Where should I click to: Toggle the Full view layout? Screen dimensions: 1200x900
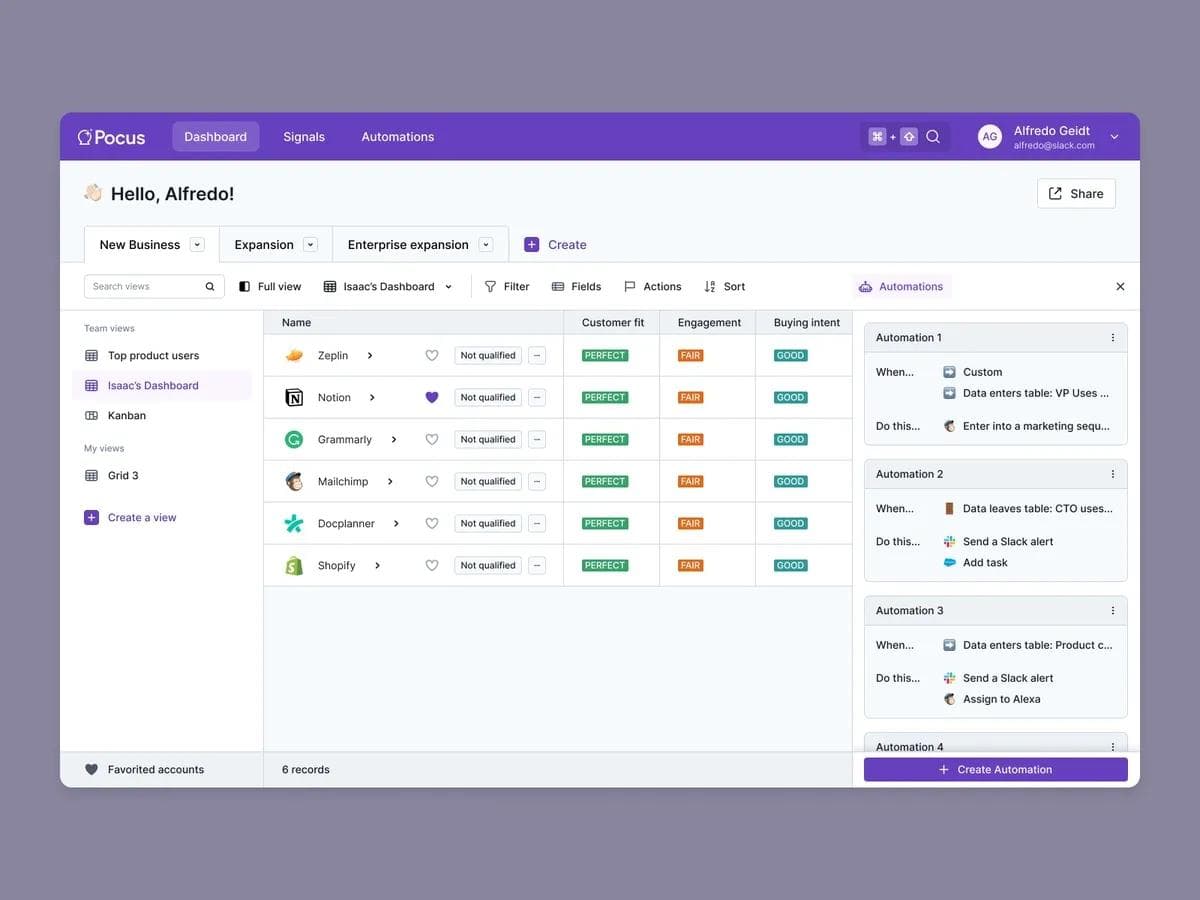[x=270, y=287]
